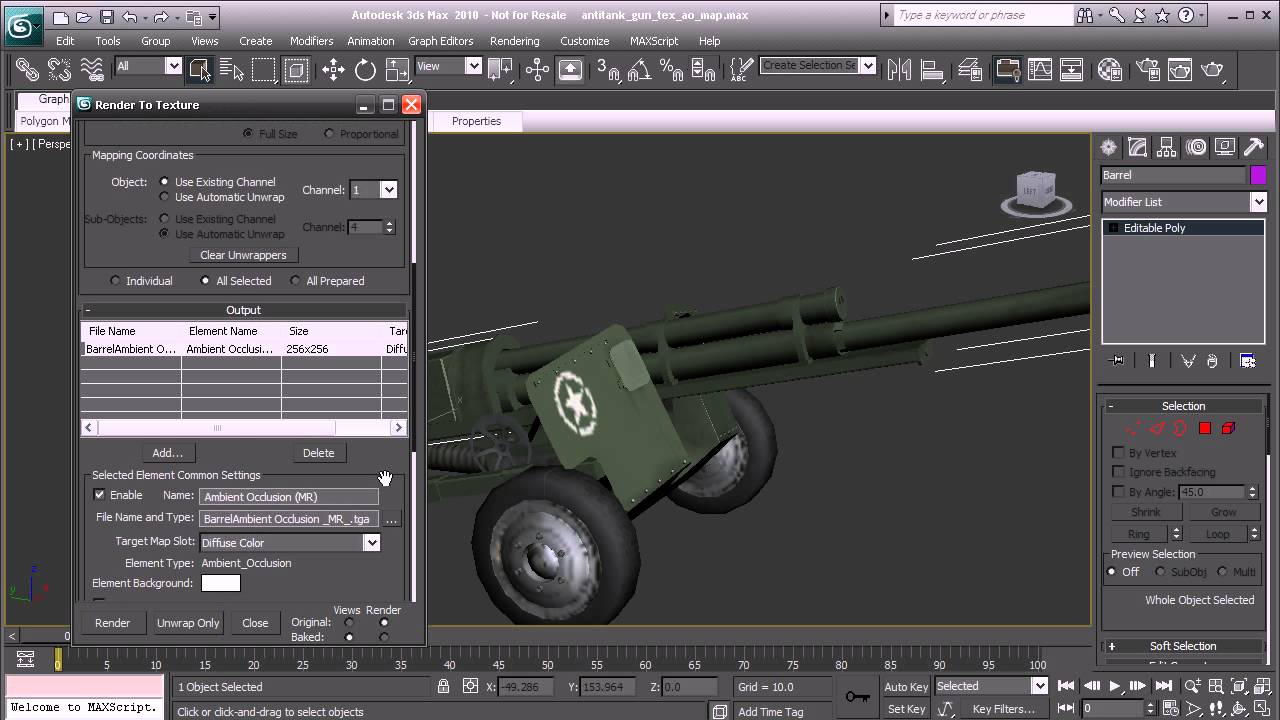Switch to the Properties tab
This screenshot has width=1280, height=720.
[x=476, y=121]
